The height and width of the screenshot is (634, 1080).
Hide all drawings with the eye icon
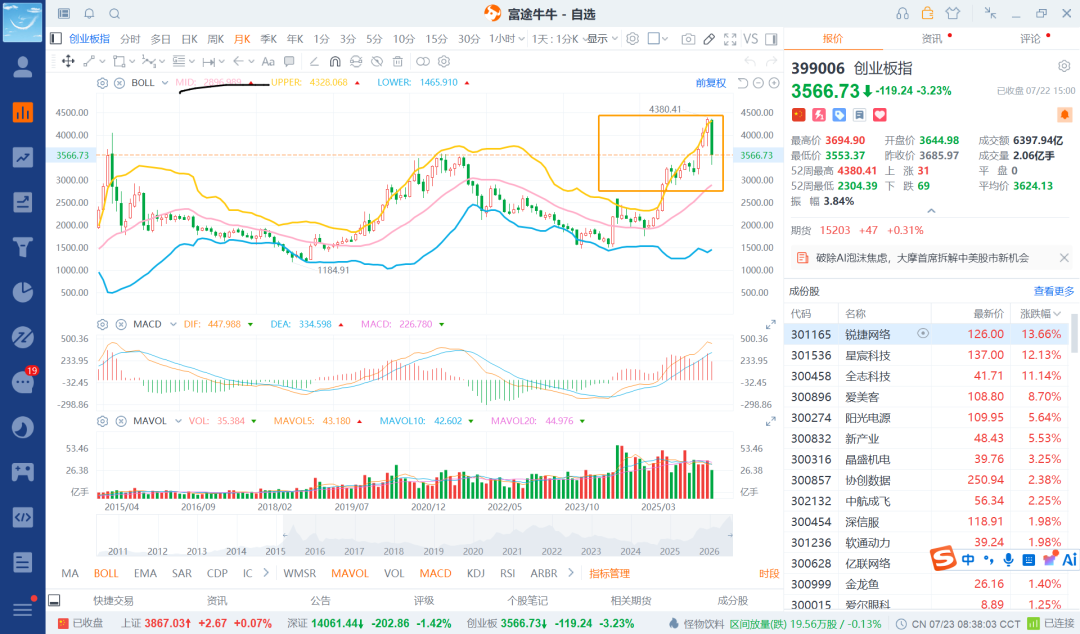[x=377, y=61]
